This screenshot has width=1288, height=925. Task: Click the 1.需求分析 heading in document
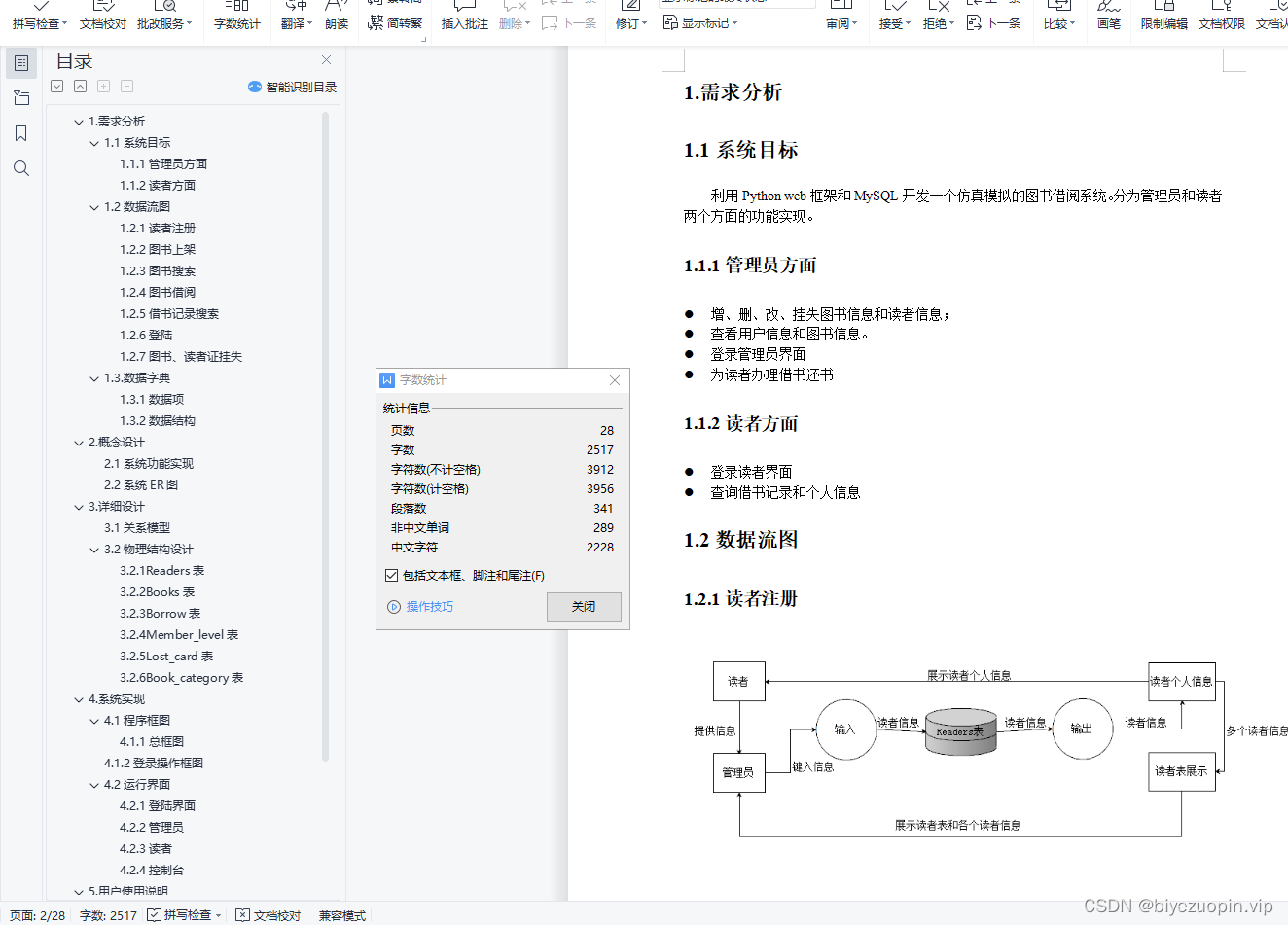point(733,92)
